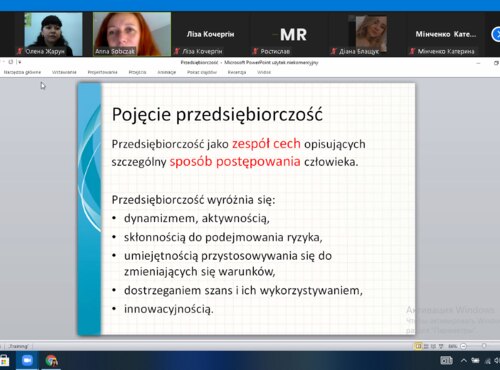Click the red text 'zespół cech'

coord(266,144)
